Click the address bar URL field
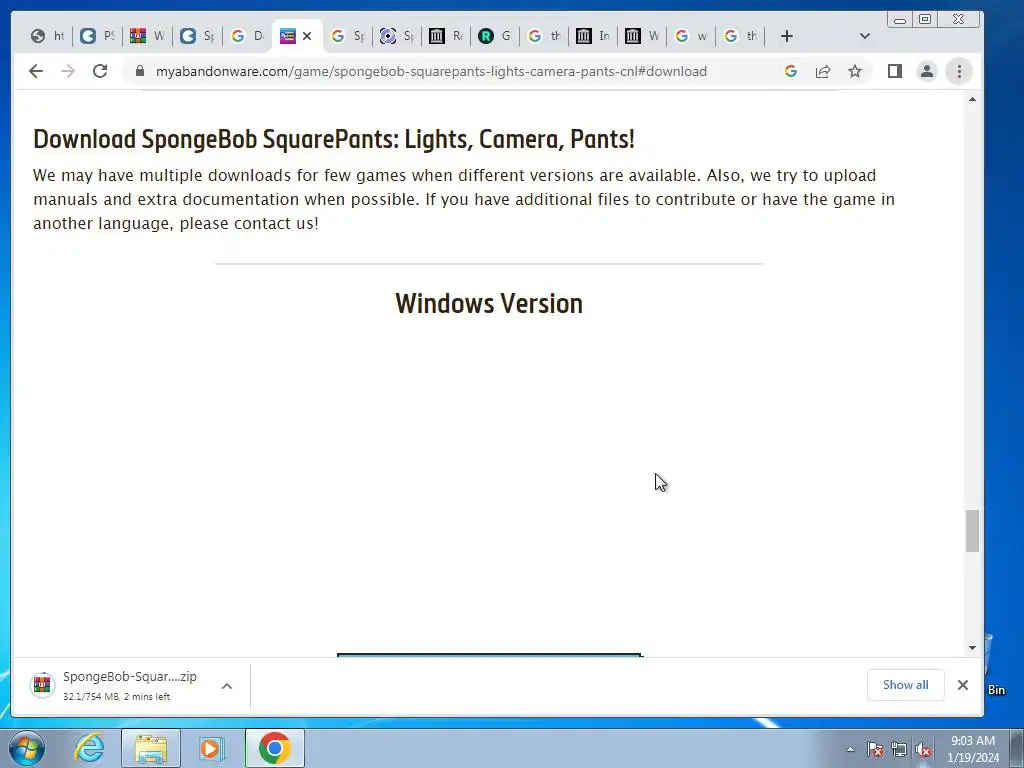The image size is (1024, 768). [431, 71]
